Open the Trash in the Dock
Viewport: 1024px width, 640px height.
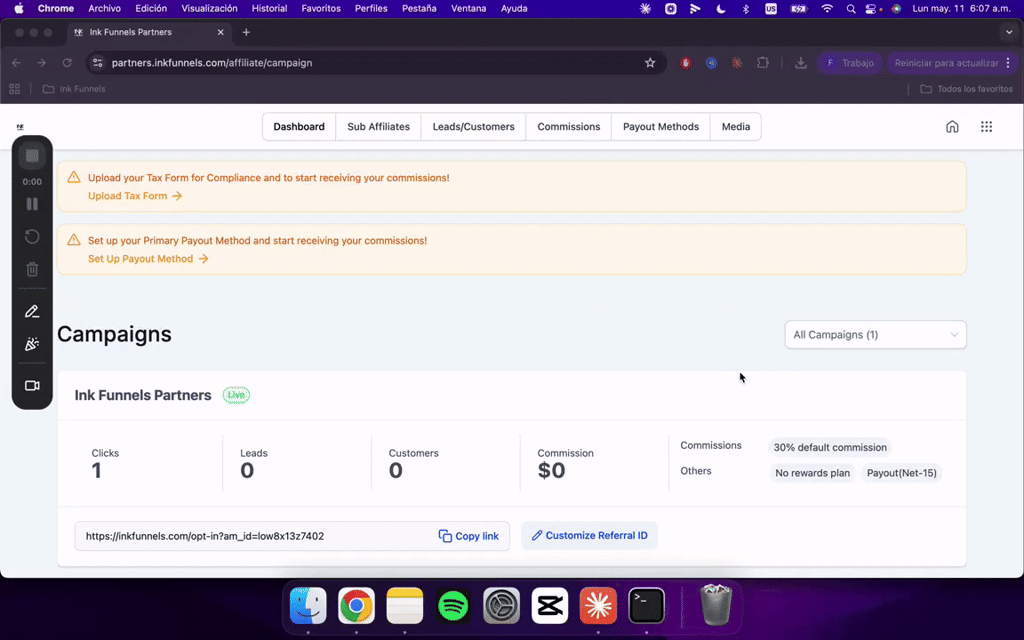click(716, 605)
